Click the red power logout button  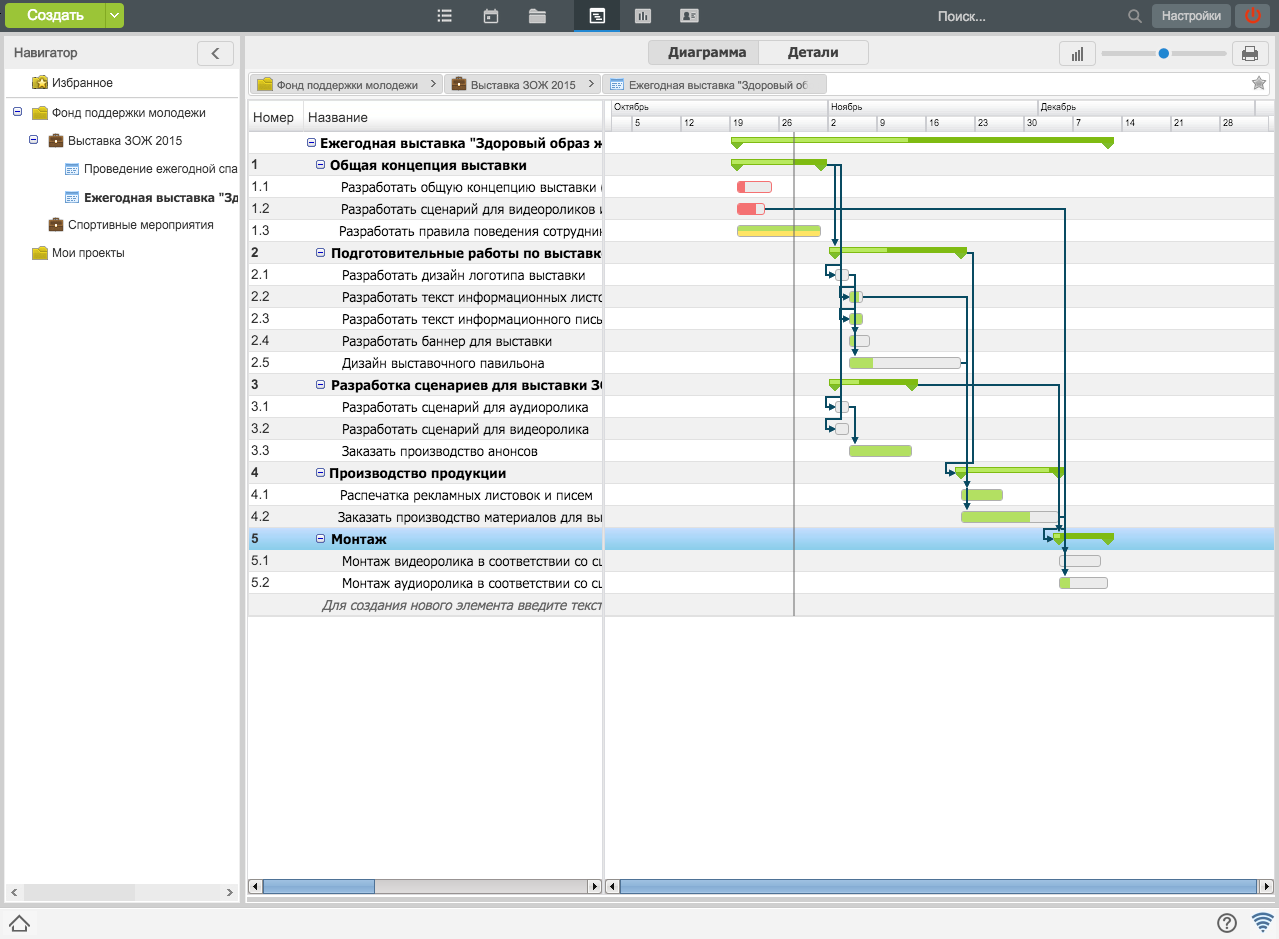coord(1253,16)
